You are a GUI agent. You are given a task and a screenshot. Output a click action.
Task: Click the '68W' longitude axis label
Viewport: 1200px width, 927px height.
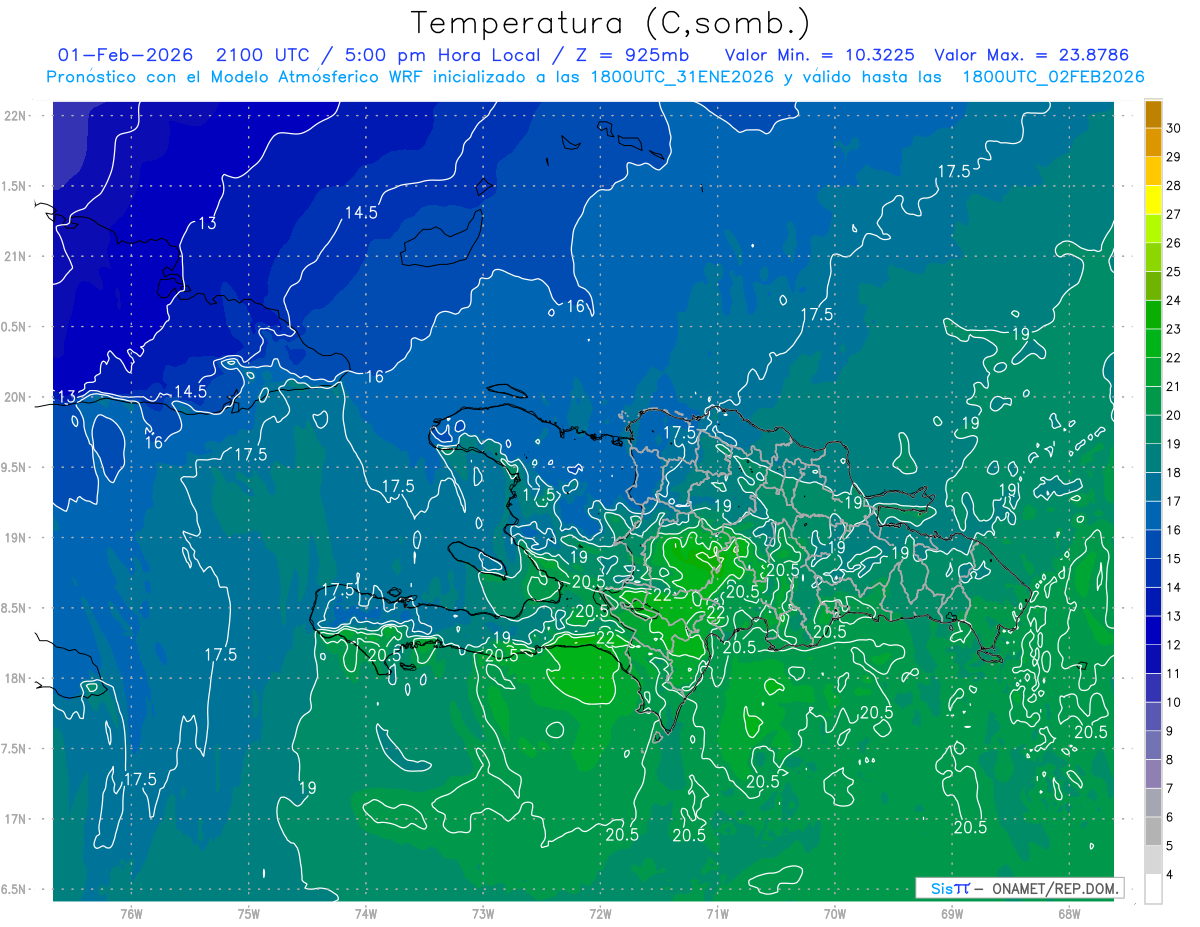1069,913
